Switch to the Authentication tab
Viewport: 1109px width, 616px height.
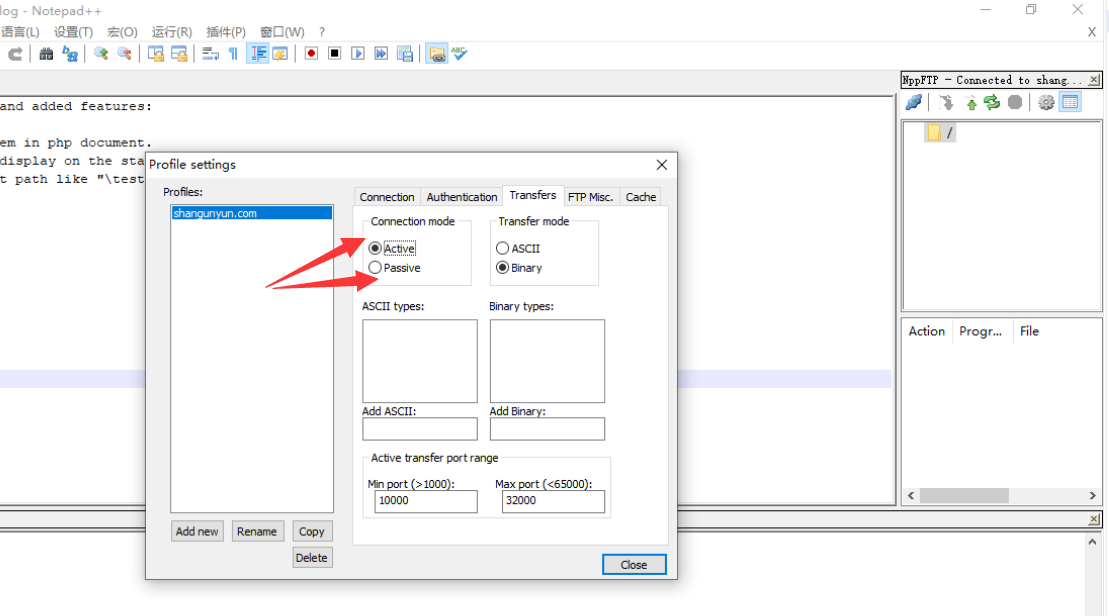[x=461, y=197]
